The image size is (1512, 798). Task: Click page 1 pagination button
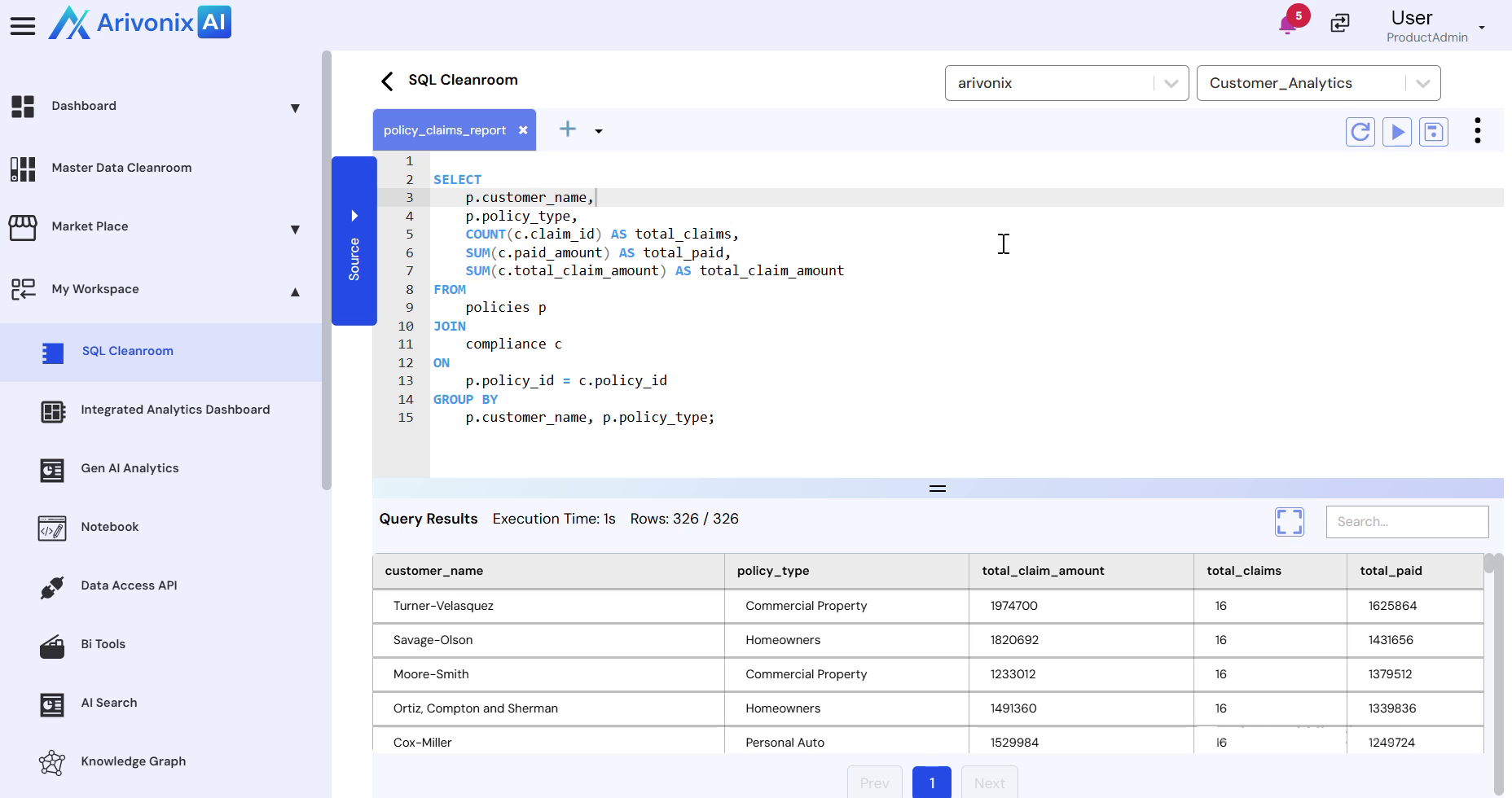pyautogui.click(x=931, y=783)
